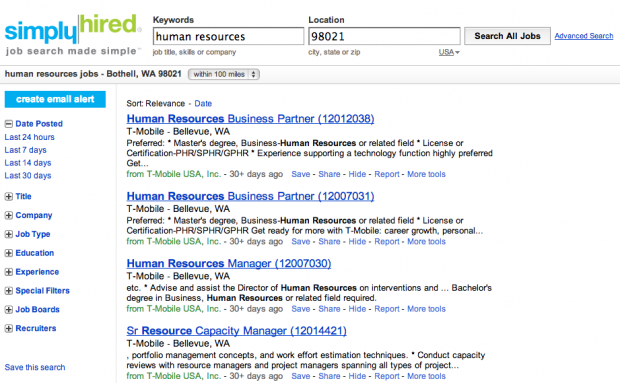The height and width of the screenshot is (383, 620).
Task: Expand the Special Filters plus icon
Action: tap(9, 291)
